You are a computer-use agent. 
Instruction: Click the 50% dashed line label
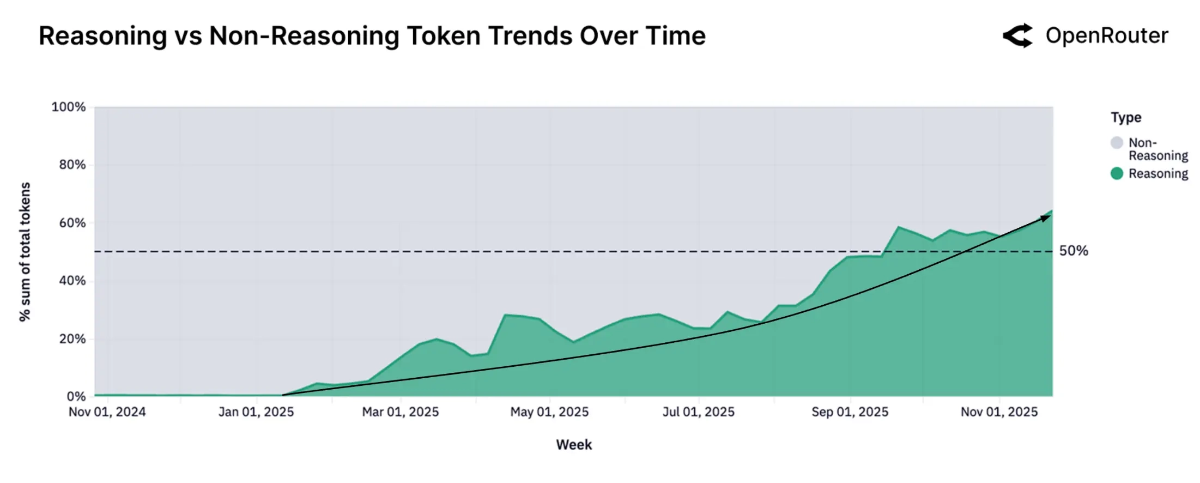click(x=1073, y=251)
